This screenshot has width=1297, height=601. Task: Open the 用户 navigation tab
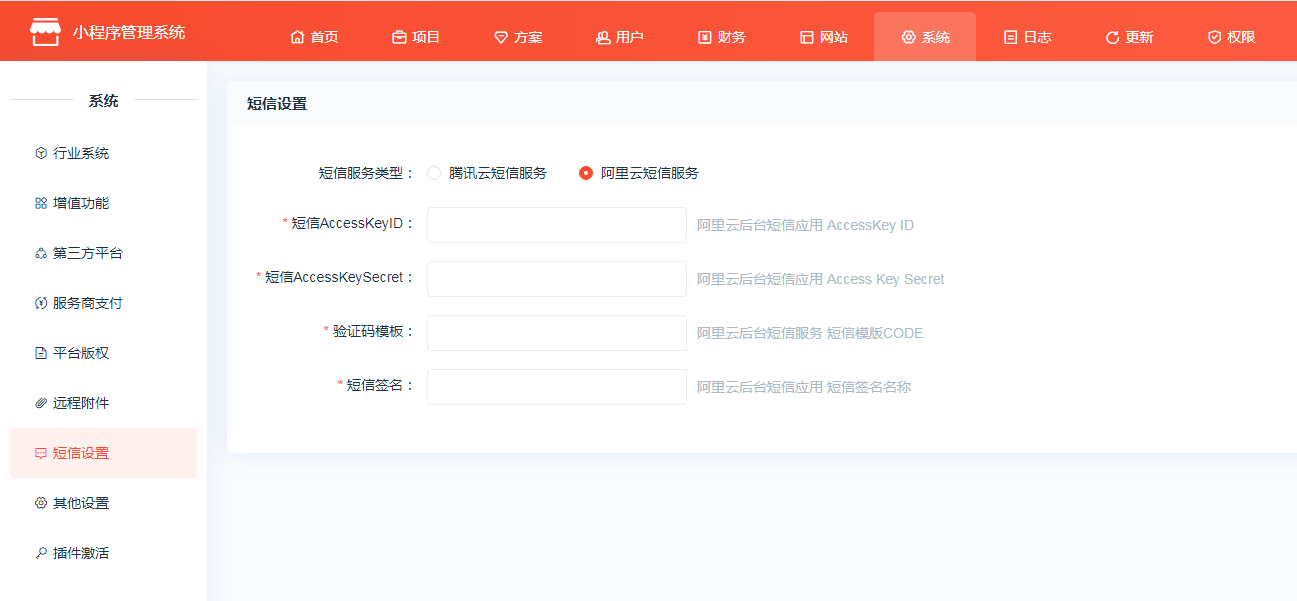tap(620, 37)
